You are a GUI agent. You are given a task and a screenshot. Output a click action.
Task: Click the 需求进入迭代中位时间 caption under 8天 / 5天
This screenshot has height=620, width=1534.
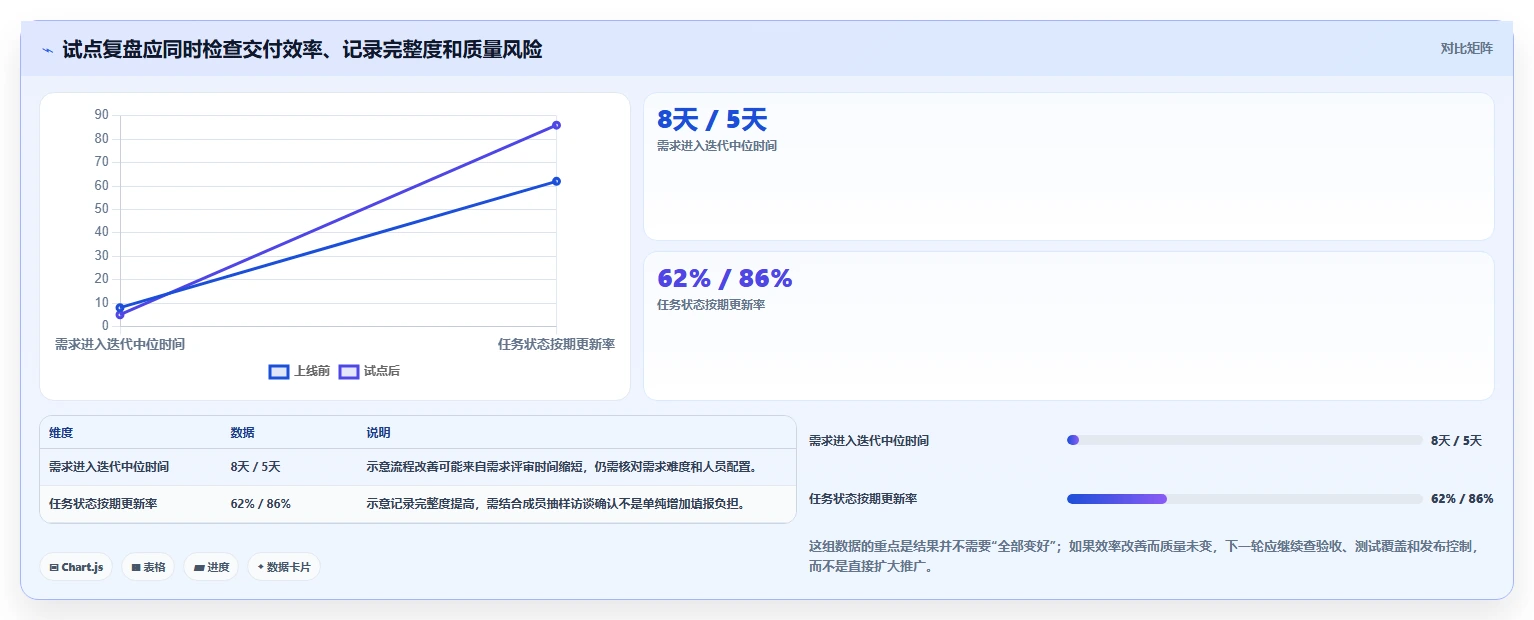pyautogui.click(x=716, y=146)
